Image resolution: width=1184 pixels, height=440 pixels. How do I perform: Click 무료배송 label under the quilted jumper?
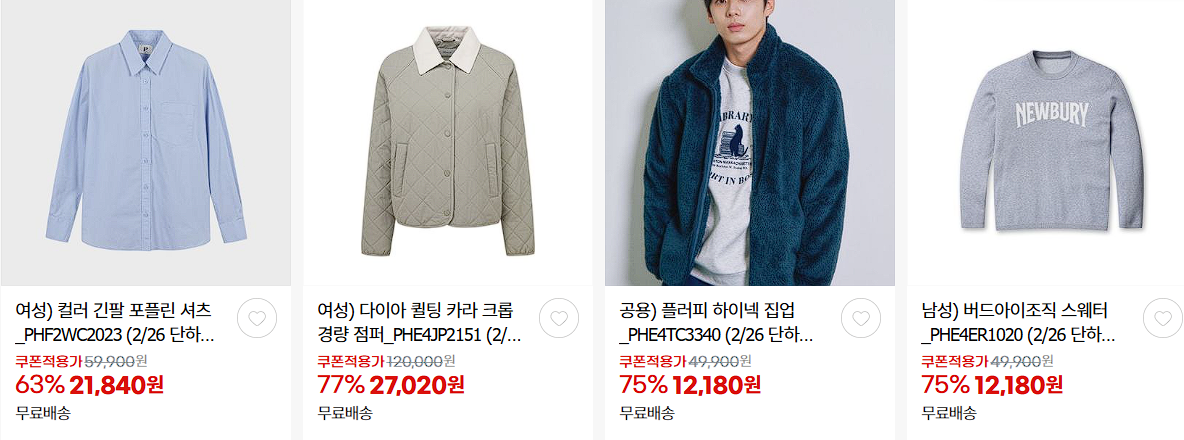pyautogui.click(x=345, y=413)
